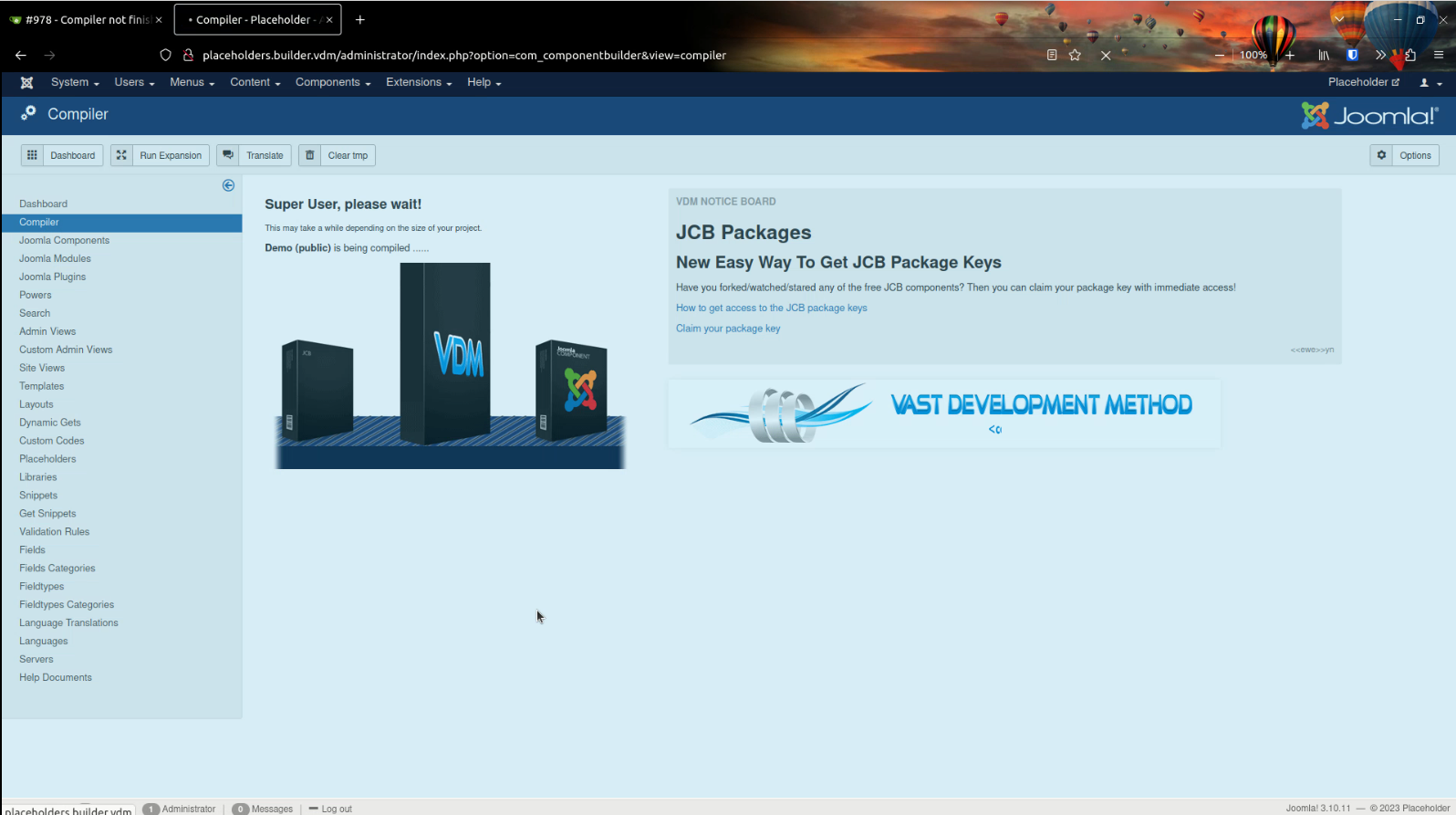
Task: Click 'How to get access to the JCB package keys'
Action: (x=771, y=308)
